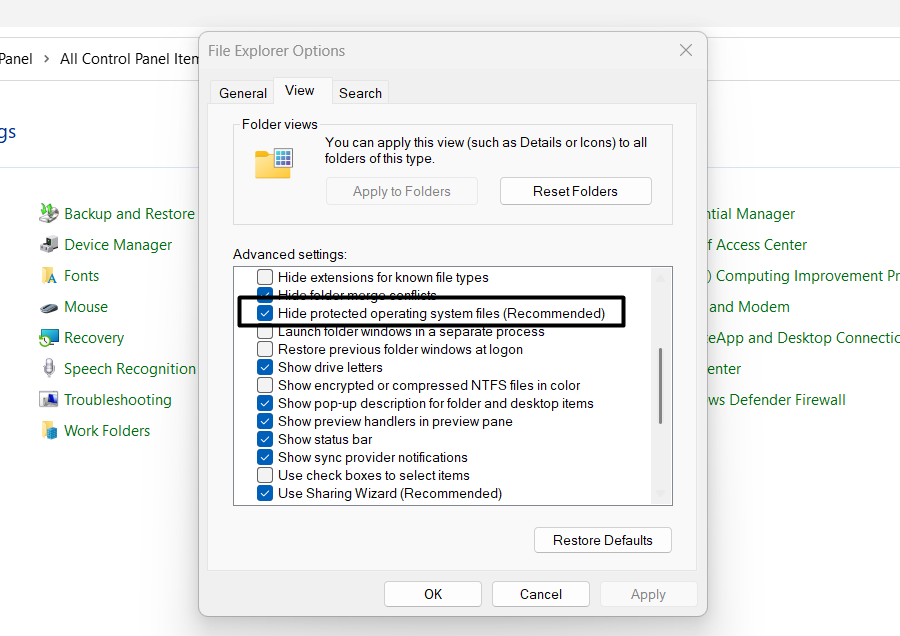Open the Troubleshooting icon

tap(49, 399)
